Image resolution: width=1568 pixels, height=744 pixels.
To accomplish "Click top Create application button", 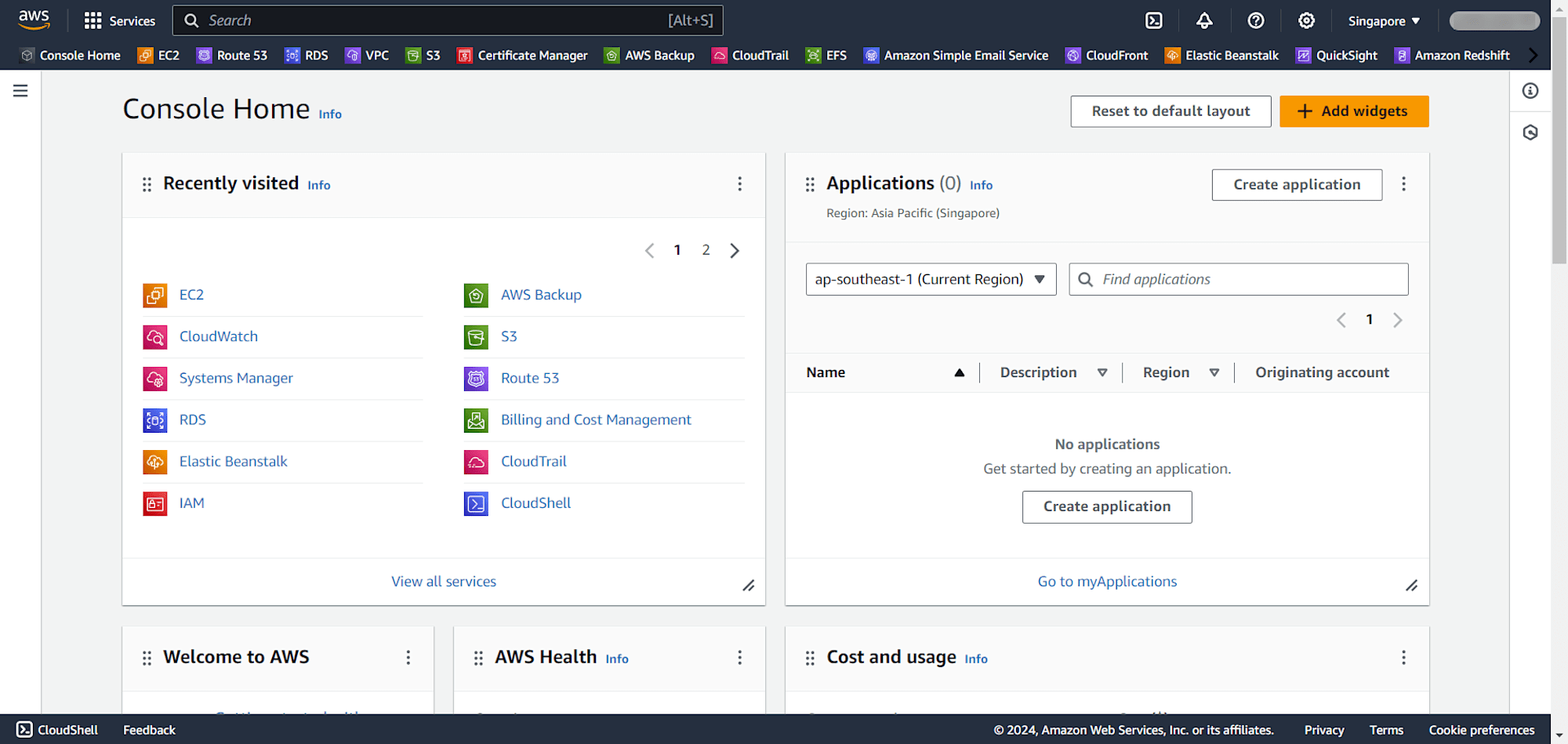I will (1297, 185).
